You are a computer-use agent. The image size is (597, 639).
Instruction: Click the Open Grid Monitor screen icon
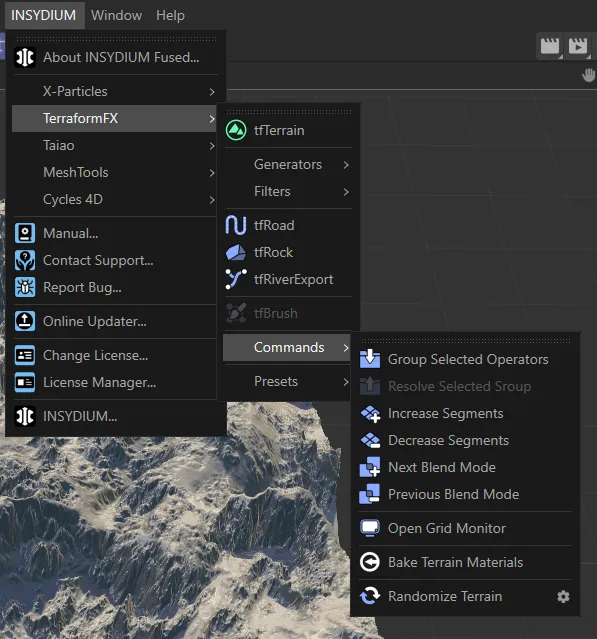click(x=370, y=528)
